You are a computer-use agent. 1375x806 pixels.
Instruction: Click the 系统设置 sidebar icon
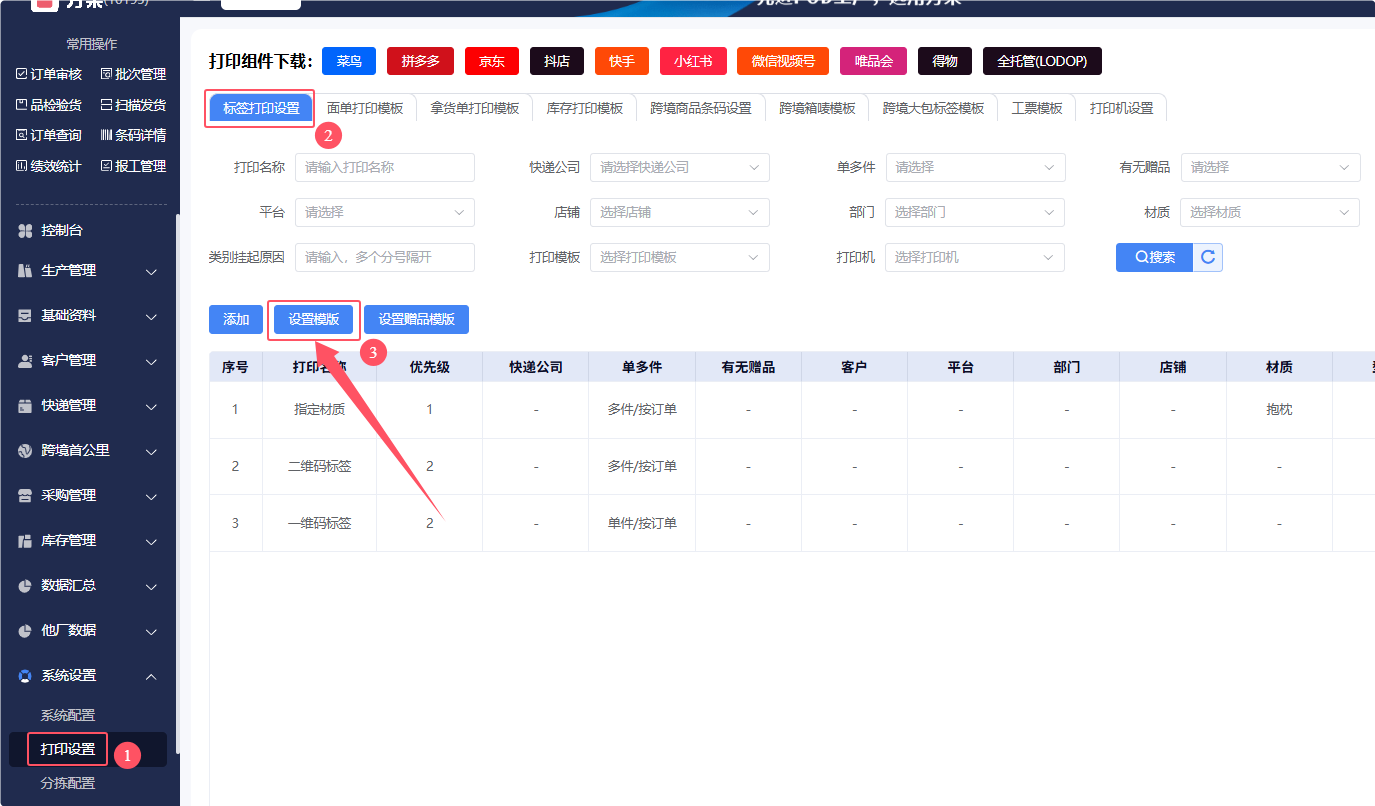coord(26,676)
